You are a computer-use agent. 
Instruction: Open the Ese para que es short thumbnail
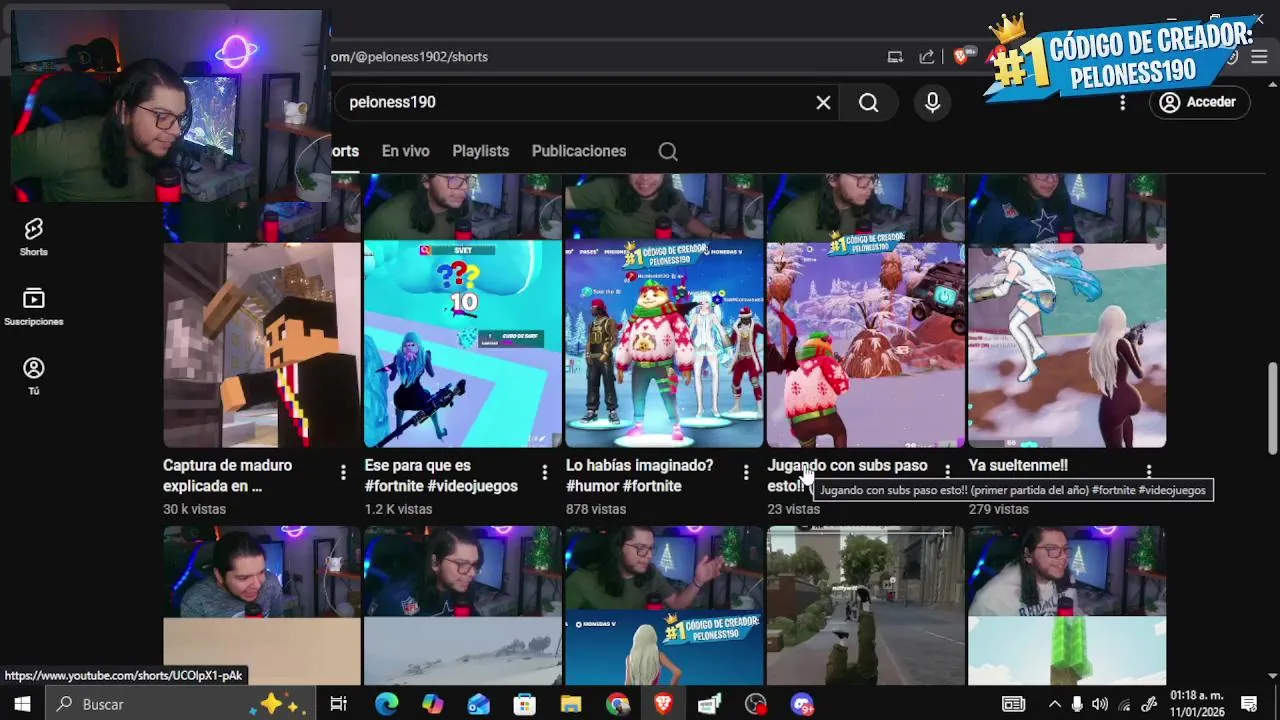click(x=463, y=344)
